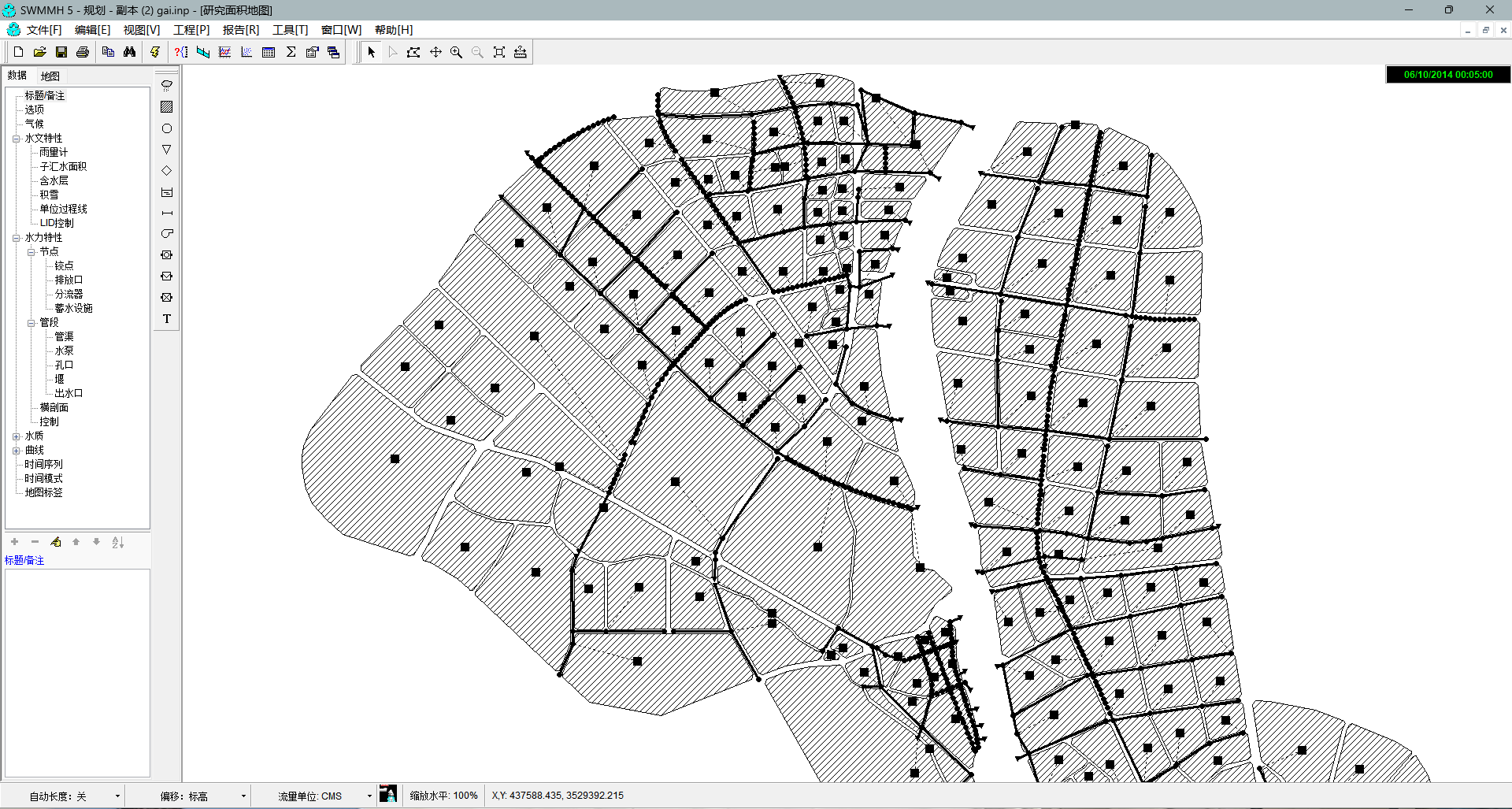
Task: Select the region selection polygon tool
Action: [413, 52]
